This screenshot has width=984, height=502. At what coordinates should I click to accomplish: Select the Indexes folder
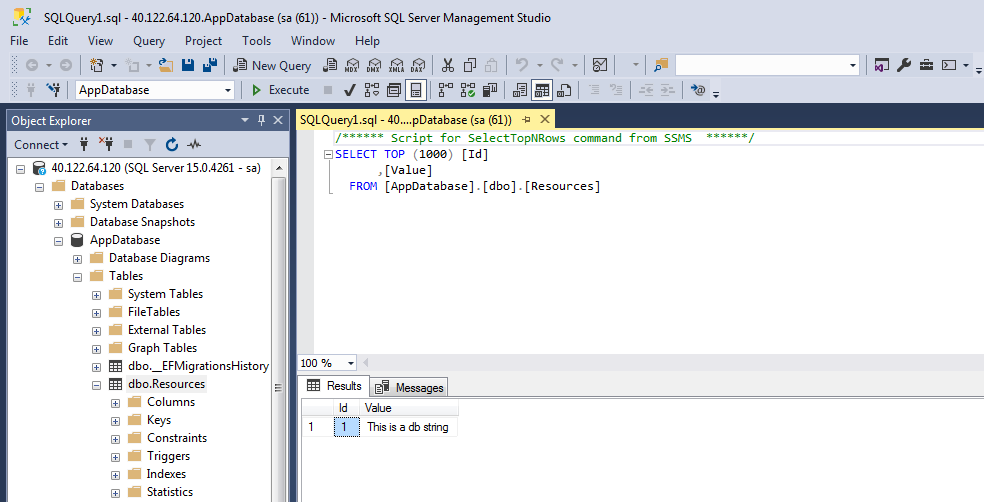(166, 474)
